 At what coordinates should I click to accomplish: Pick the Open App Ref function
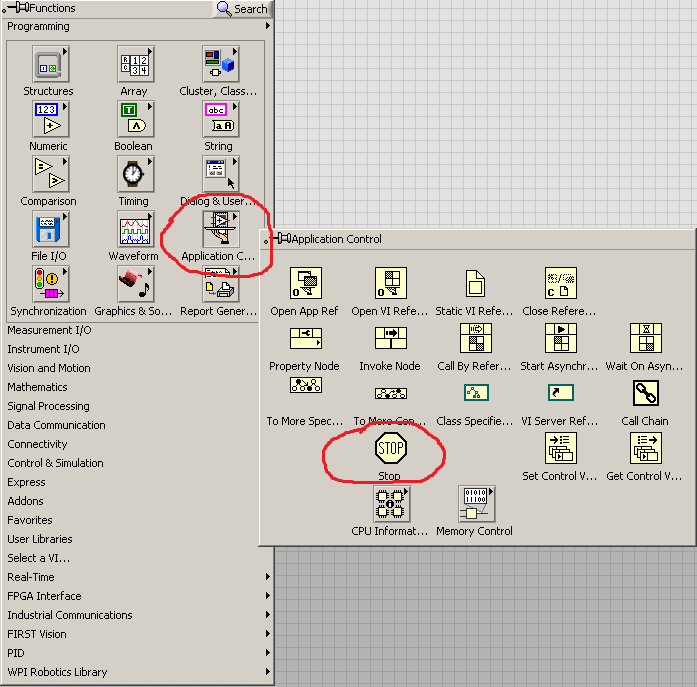305,284
